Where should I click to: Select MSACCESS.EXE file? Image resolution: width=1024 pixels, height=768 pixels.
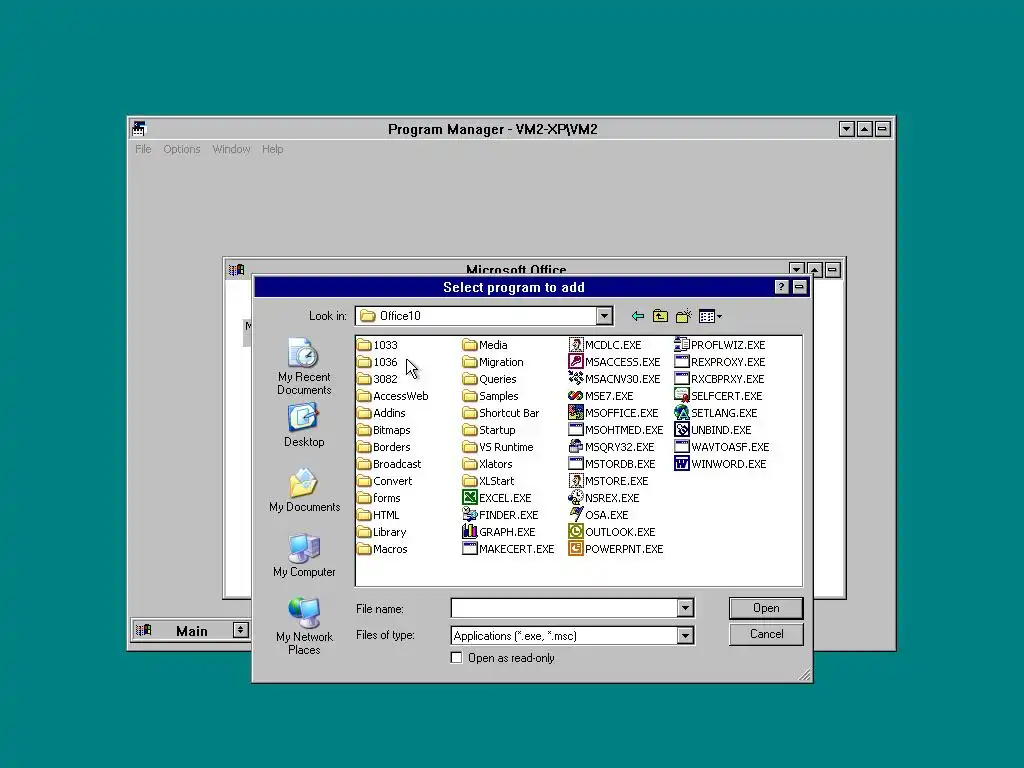[x=615, y=362]
